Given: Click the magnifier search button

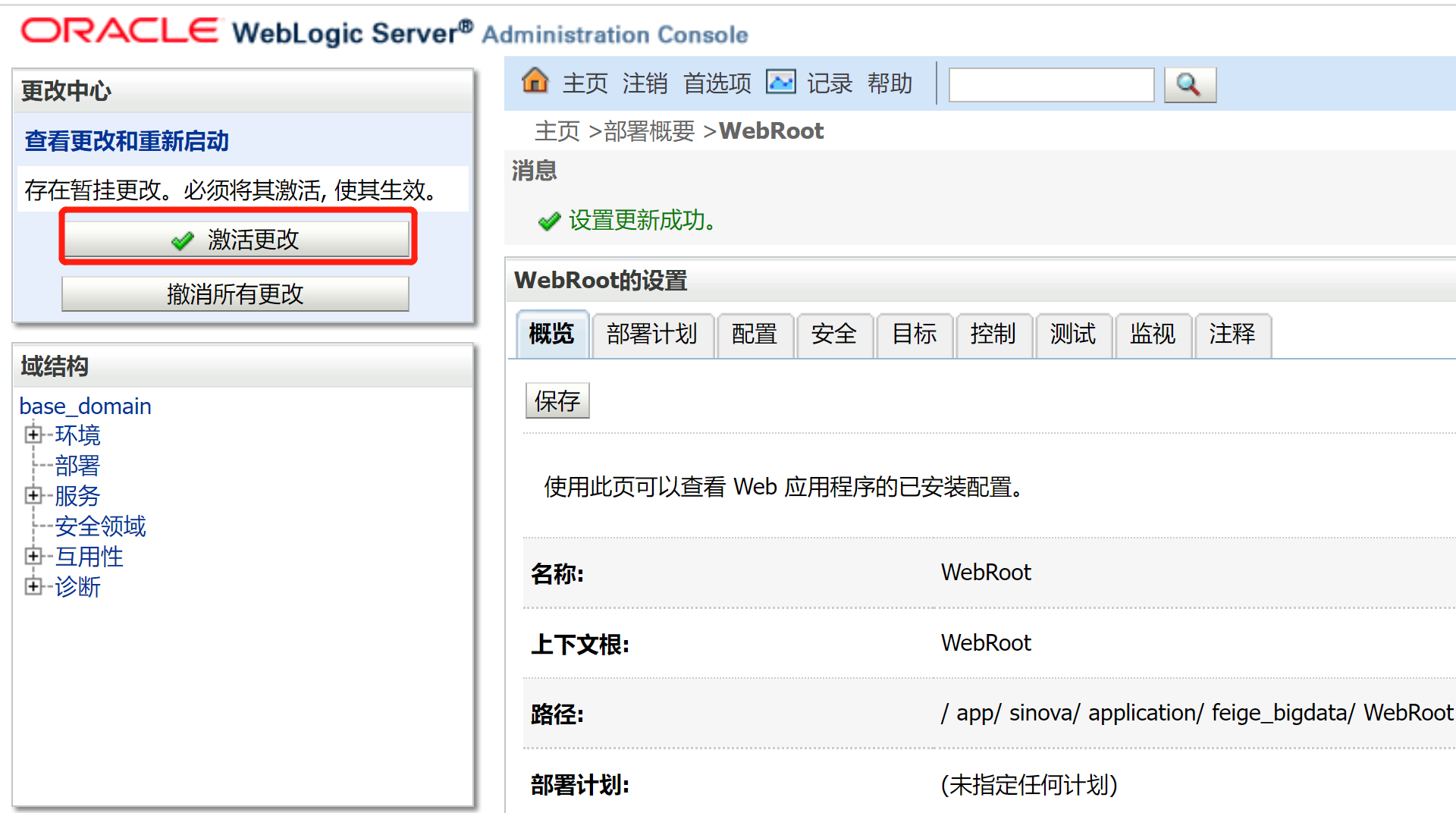Looking at the screenshot, I should (1190, 84).
